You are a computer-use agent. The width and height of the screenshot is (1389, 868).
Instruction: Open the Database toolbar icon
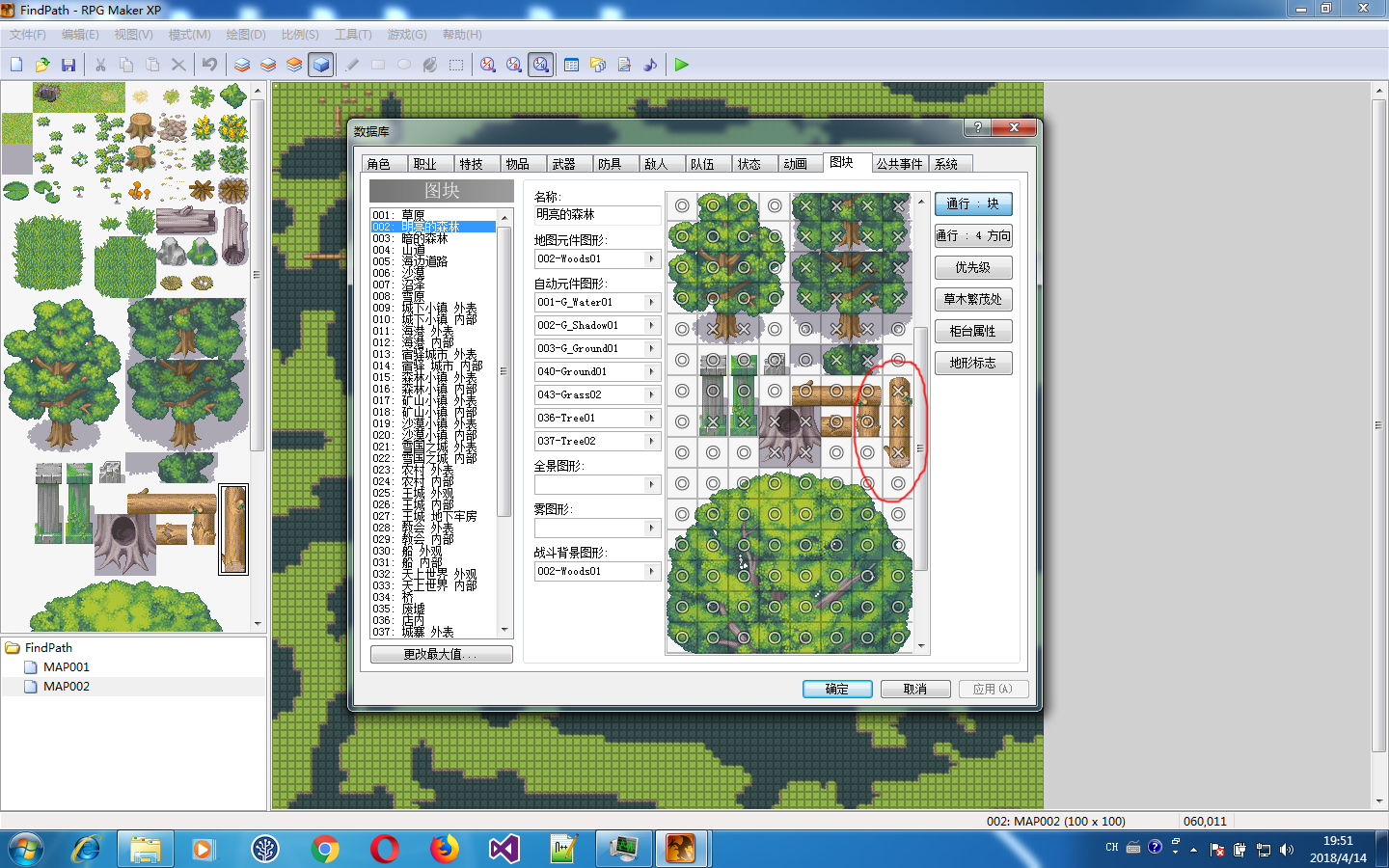(572, 65)
